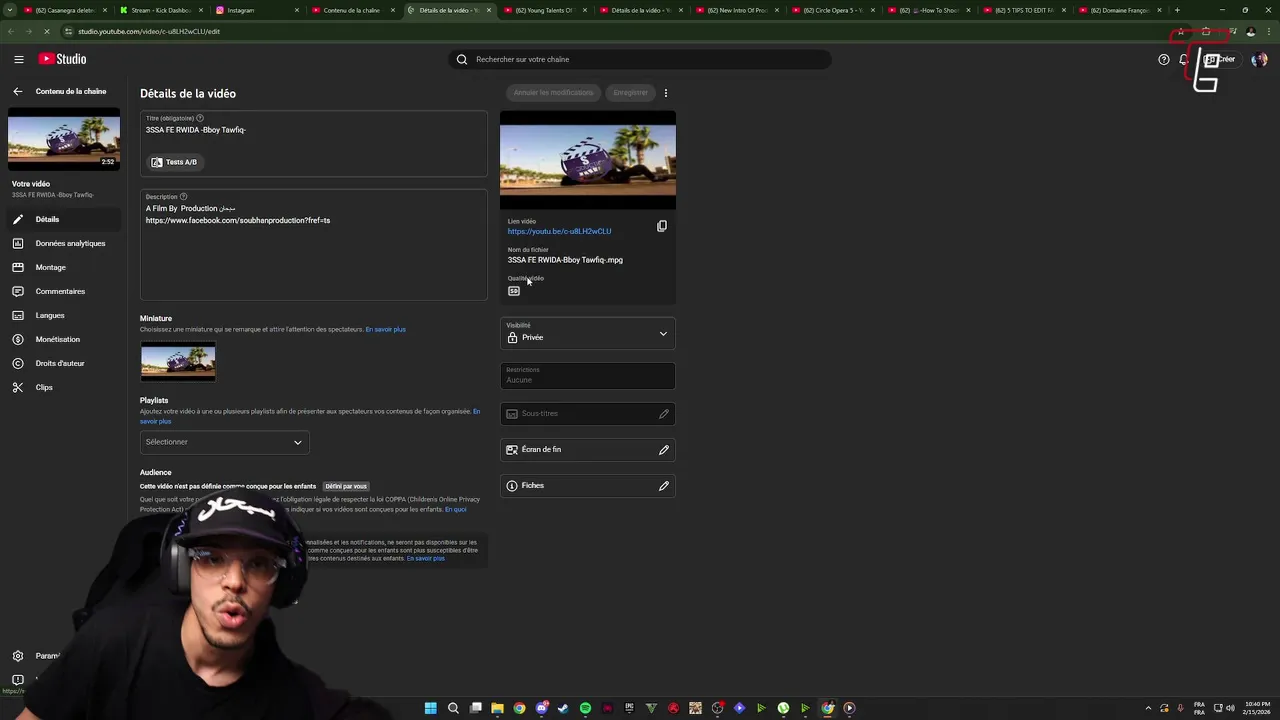Image resolution: width=1280 pixels, height=720 pixels.
Task: Open the help icon in the header
Action: tap(1163, 59)
